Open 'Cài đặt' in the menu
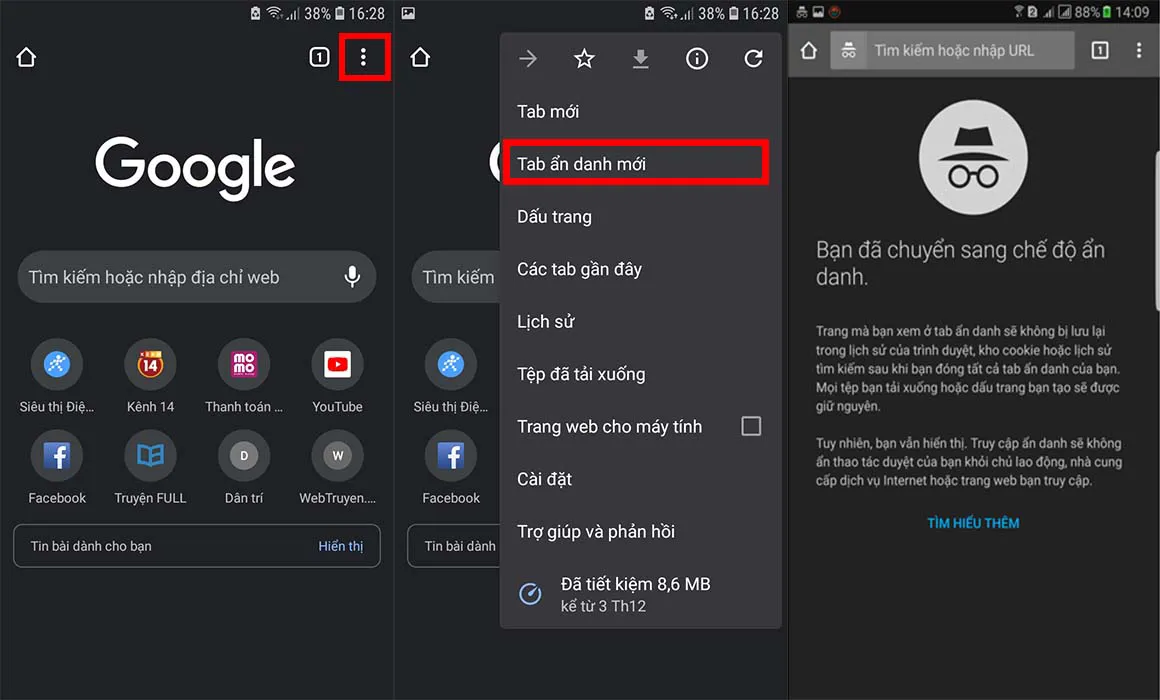The height and width of the screenshot is (700, 1160). click(x=544, y=479)
